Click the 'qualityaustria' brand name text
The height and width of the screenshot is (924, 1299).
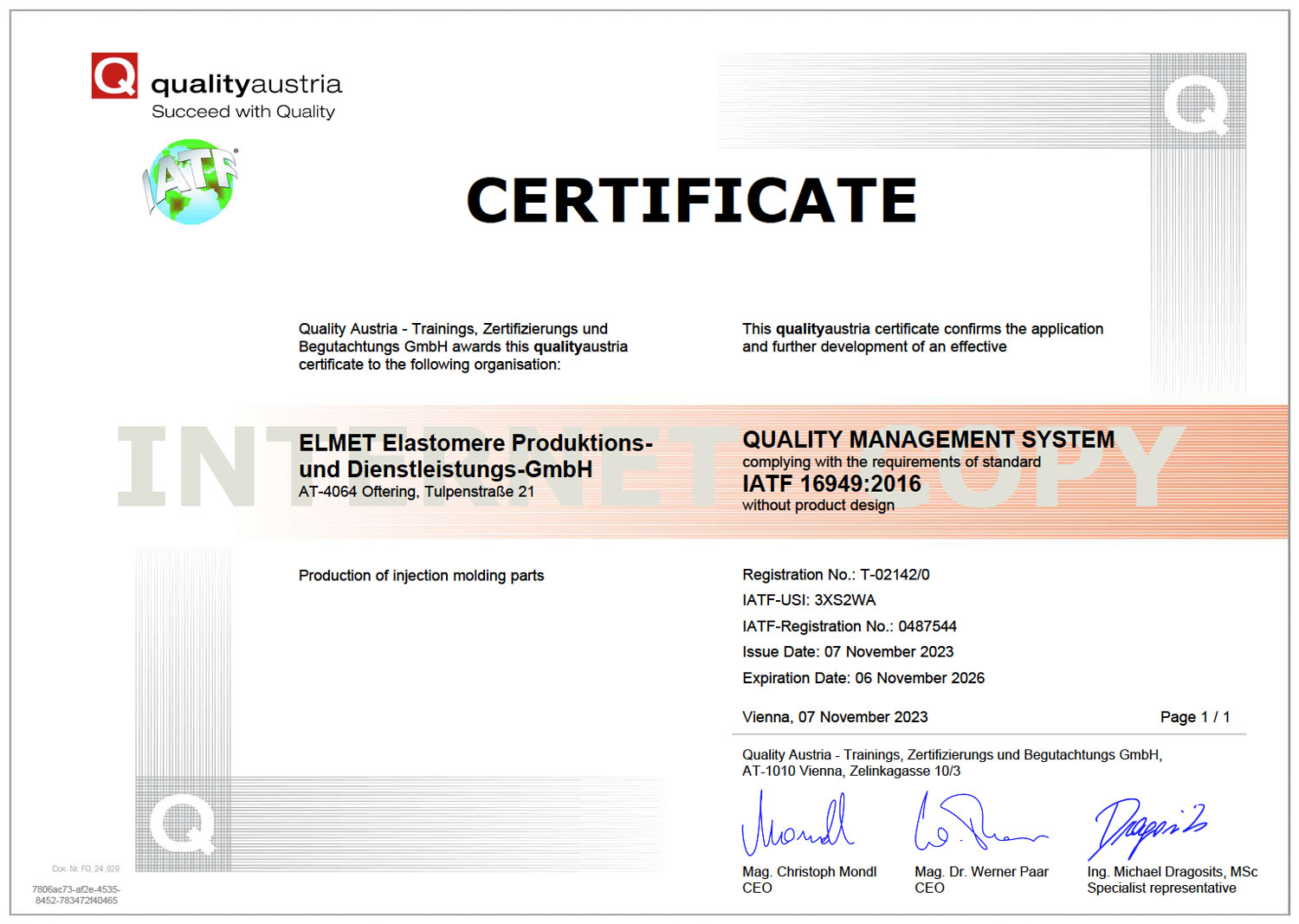247,85
